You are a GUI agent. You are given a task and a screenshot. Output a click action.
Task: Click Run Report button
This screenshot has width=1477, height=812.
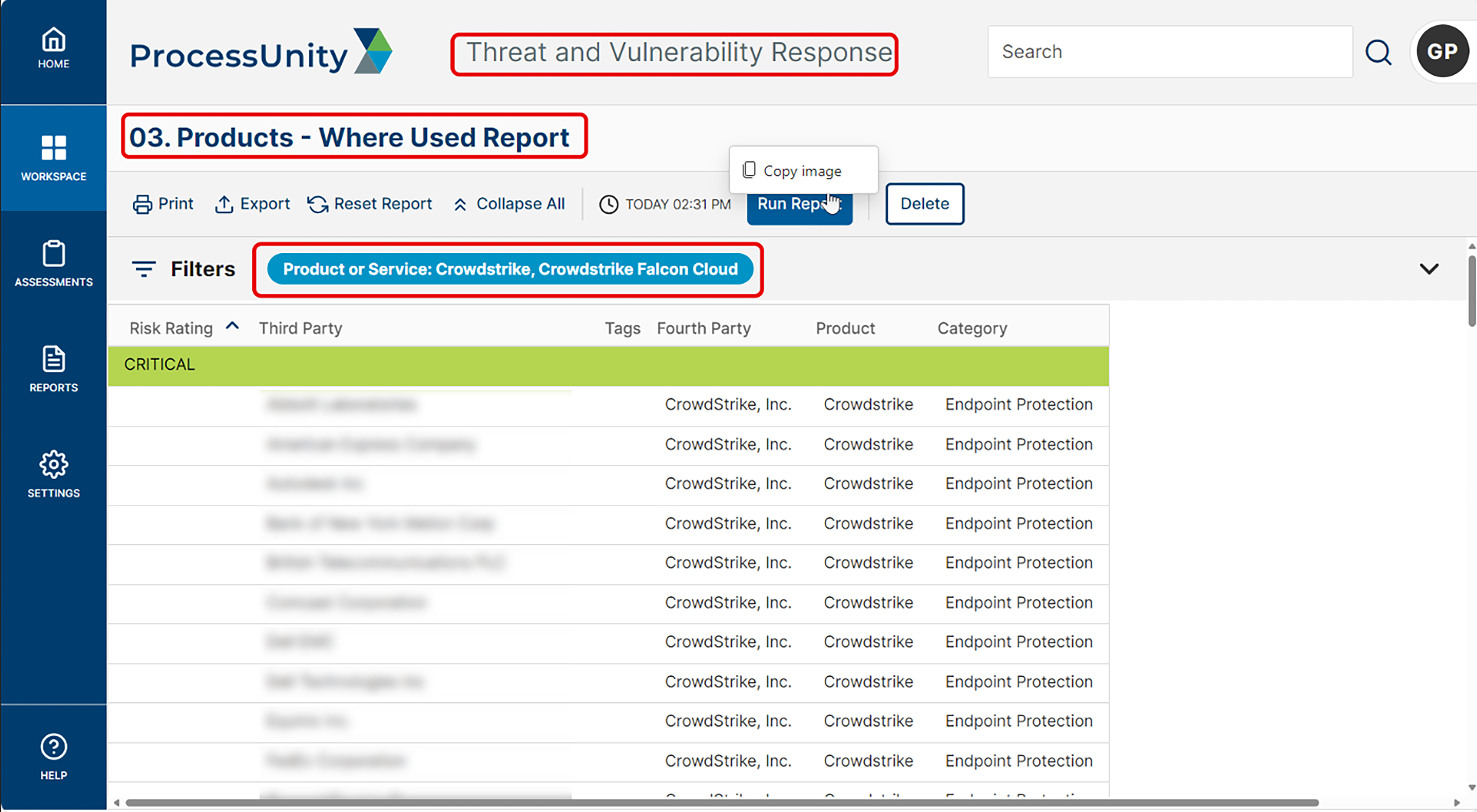[800, 204]
